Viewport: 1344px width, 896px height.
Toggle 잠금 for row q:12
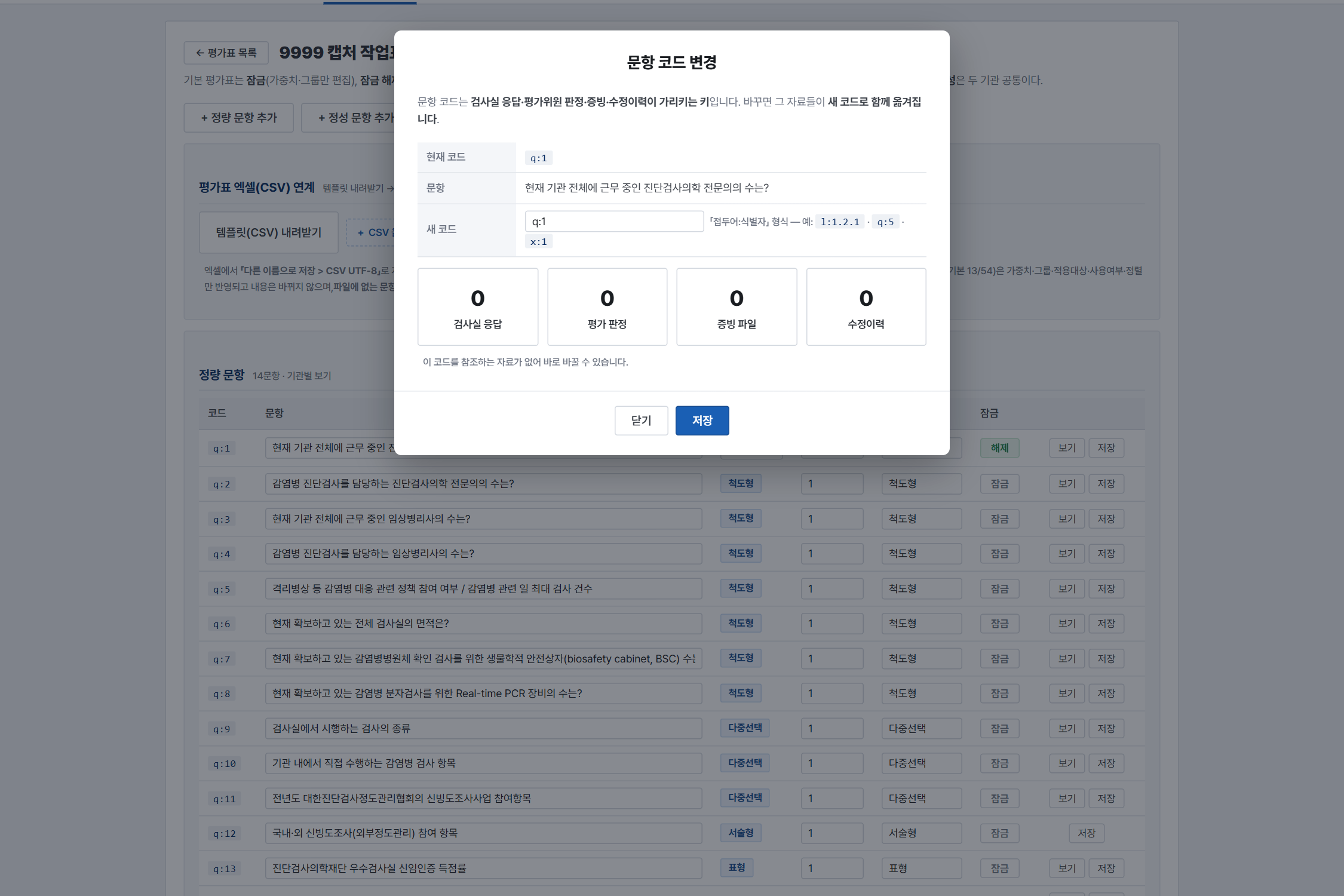(999, 833)
